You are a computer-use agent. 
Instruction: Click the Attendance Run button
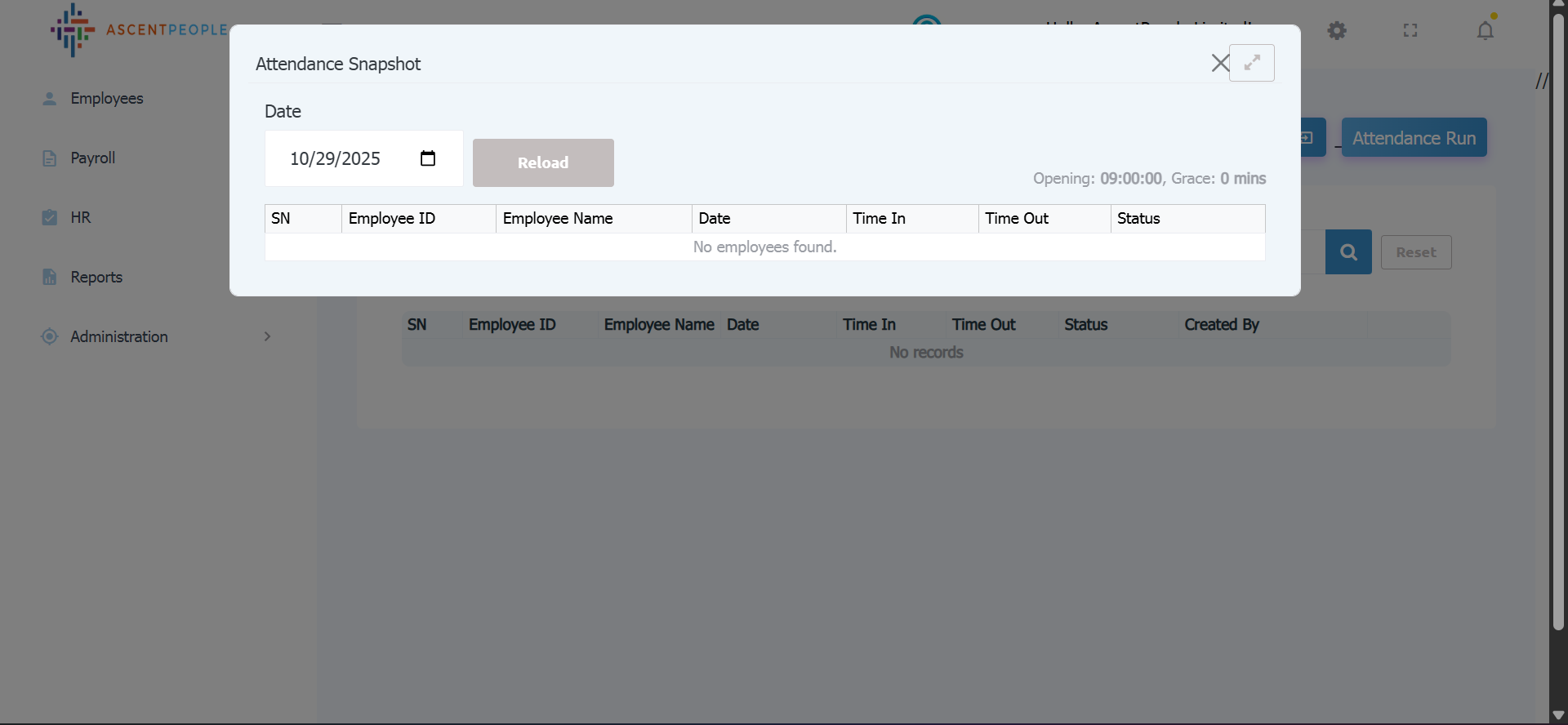[1413, 138]
